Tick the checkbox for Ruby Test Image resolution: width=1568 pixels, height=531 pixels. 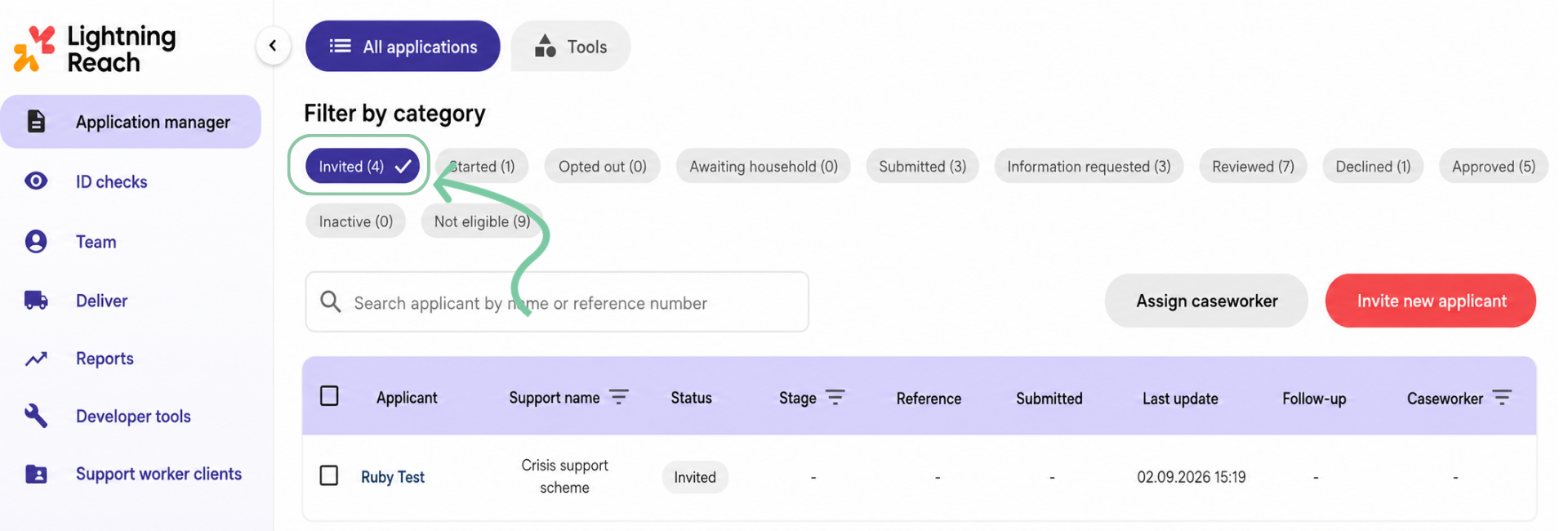329,475
